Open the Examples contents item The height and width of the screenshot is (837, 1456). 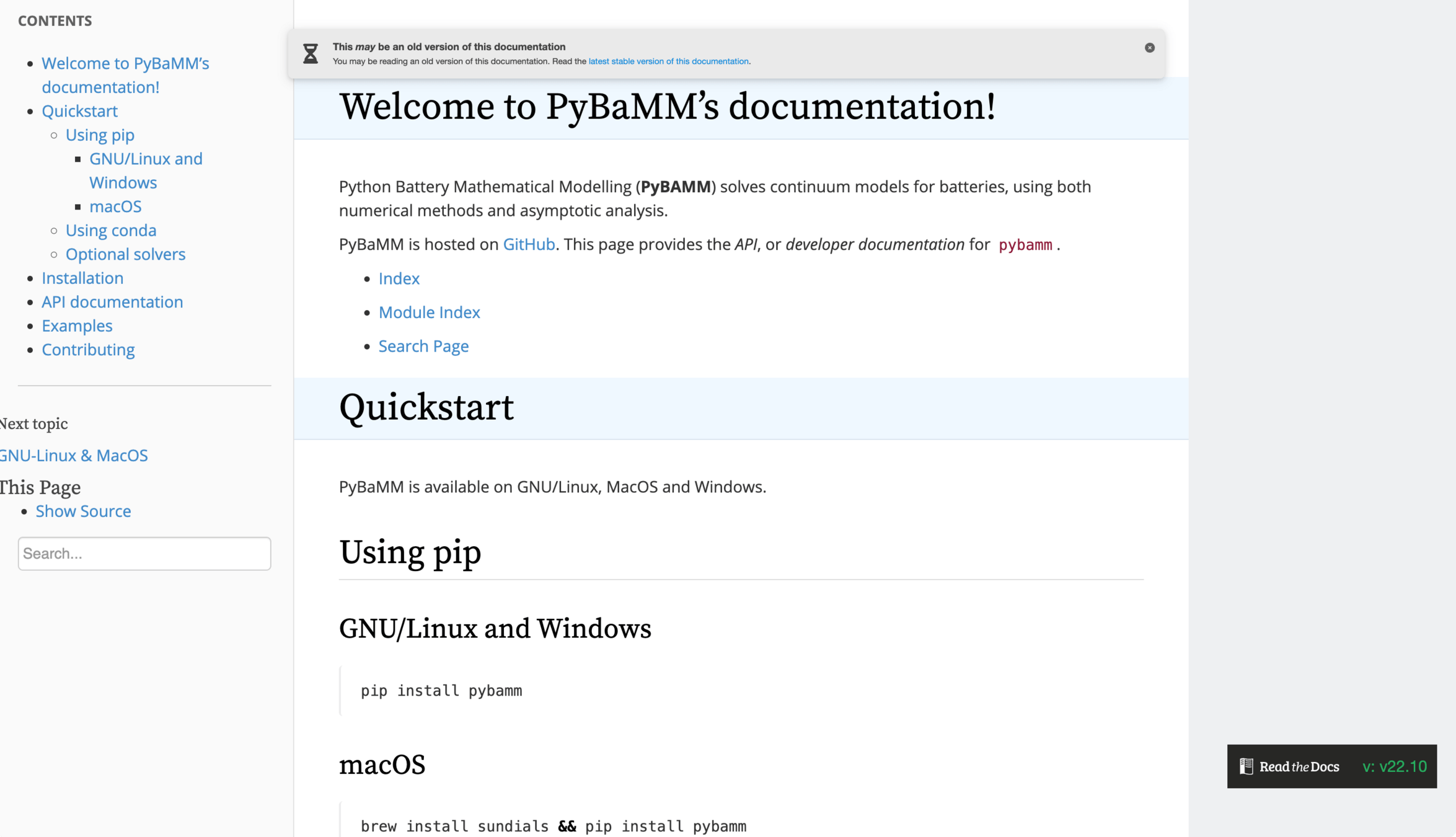point(77,326)
